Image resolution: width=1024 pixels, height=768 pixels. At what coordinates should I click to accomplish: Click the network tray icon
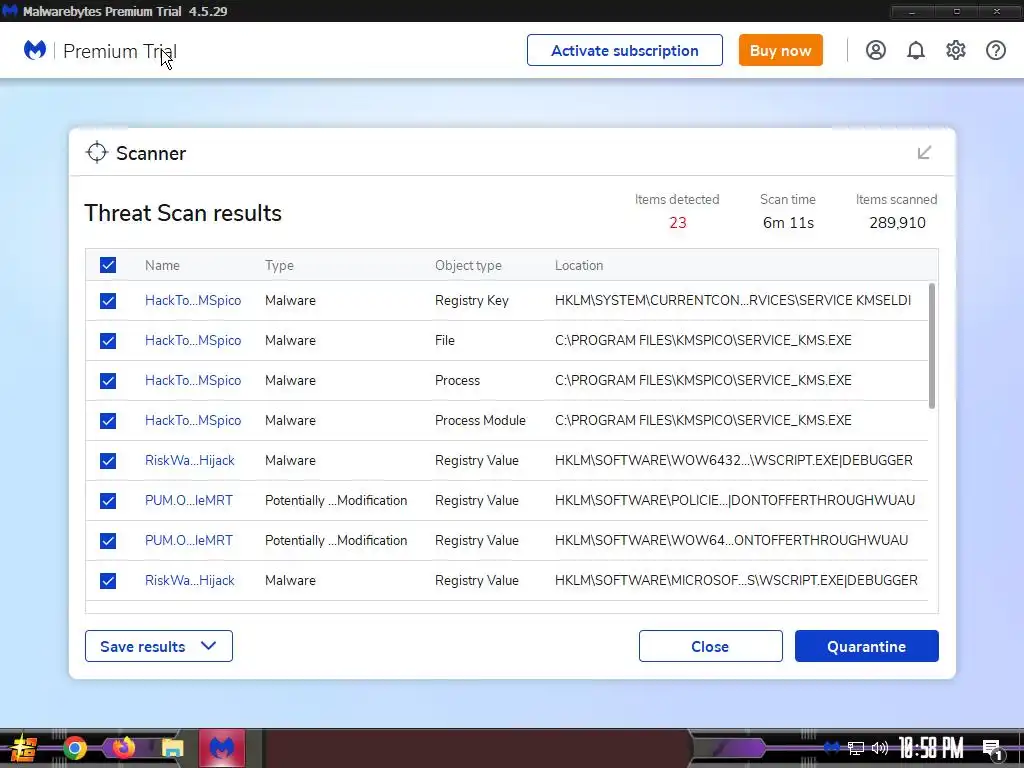tap(856, 748)
